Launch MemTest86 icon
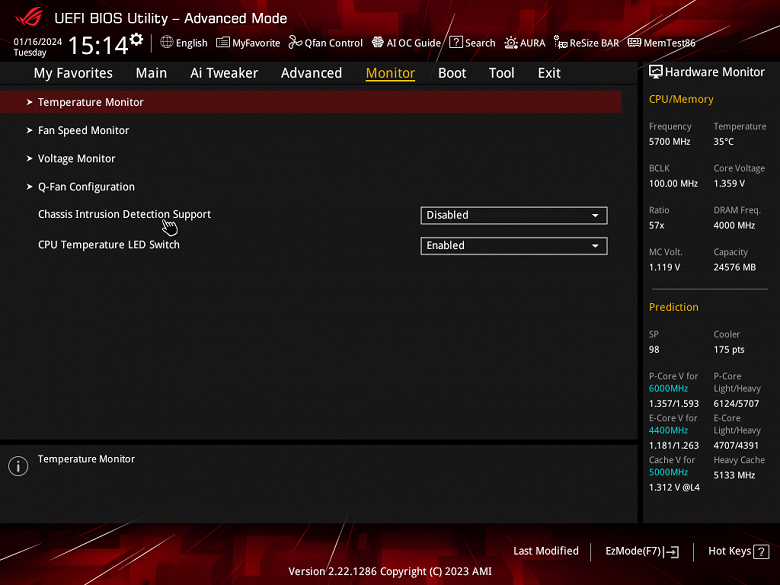 pyautogui.click(x=634, y=42)
